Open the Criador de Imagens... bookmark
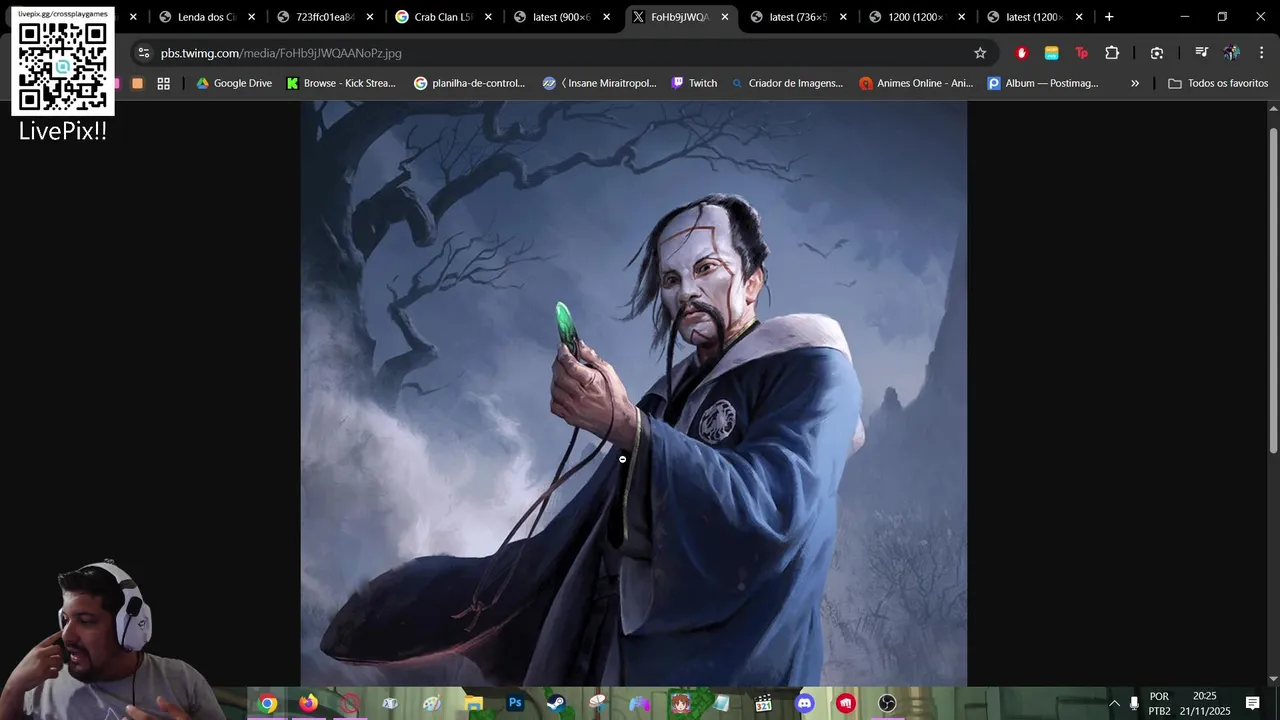Image resolution: width=1280 pixels, height=720 pixels. pyautogui.click(x=787, y=83)
